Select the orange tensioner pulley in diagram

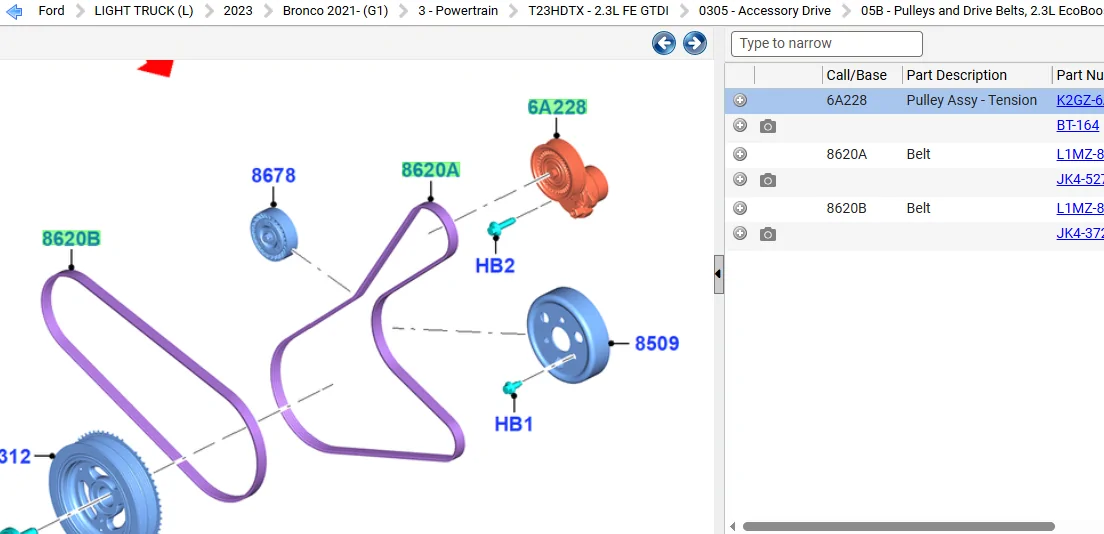coord(567,178)
